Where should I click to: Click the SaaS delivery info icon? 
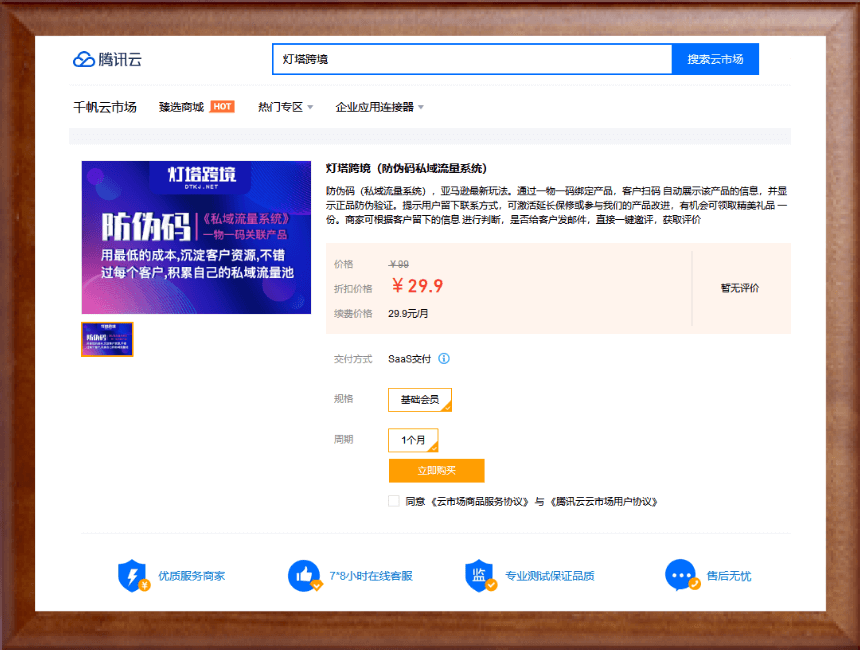(444, 359)
